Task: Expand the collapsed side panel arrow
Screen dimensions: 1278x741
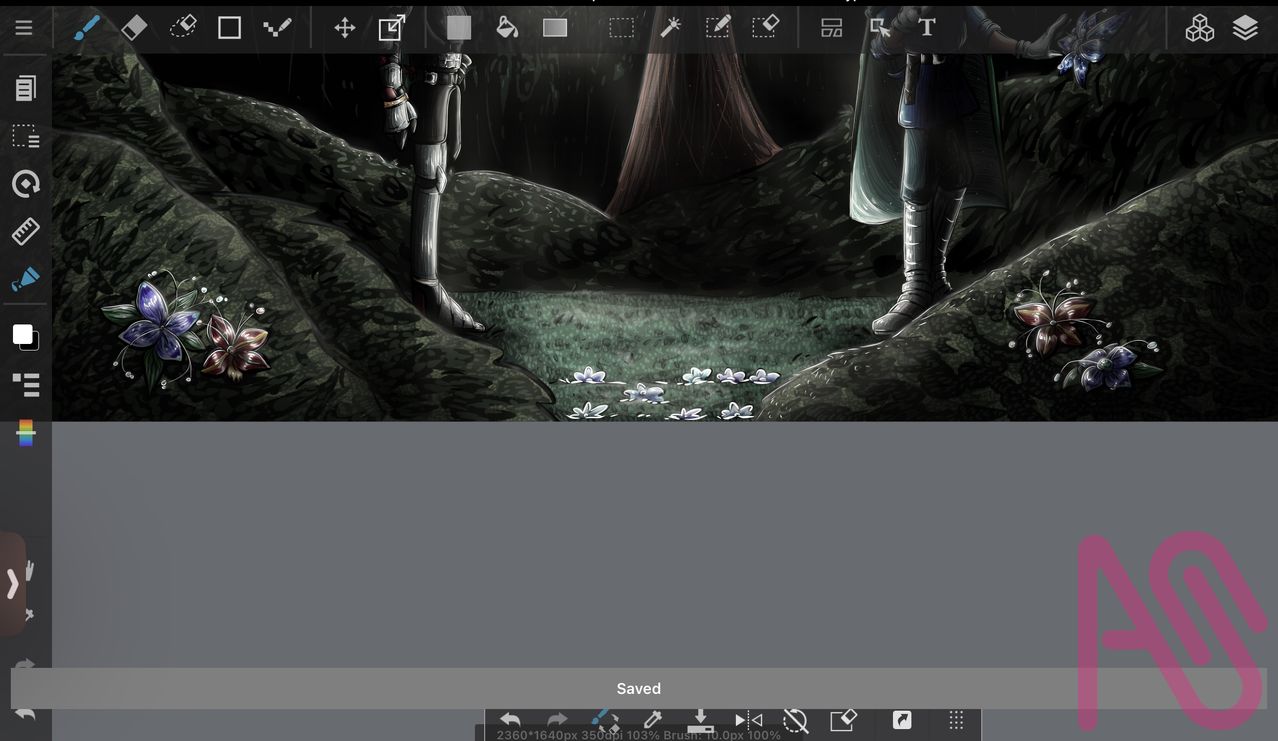Action: click(13, 584)
